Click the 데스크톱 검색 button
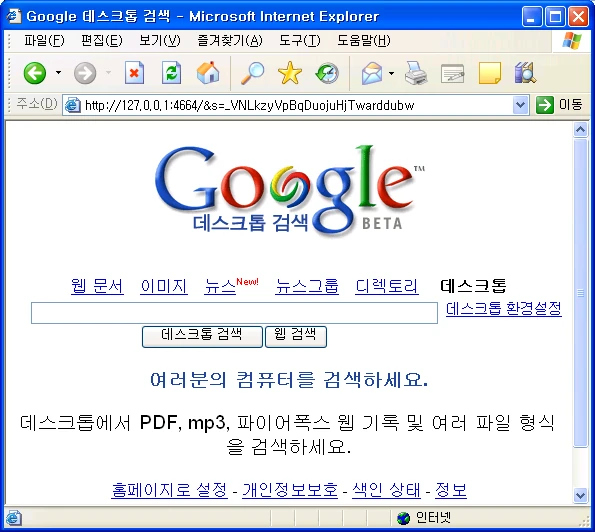The height and width of the screenshot is (532, 595). tap(202, 336)
